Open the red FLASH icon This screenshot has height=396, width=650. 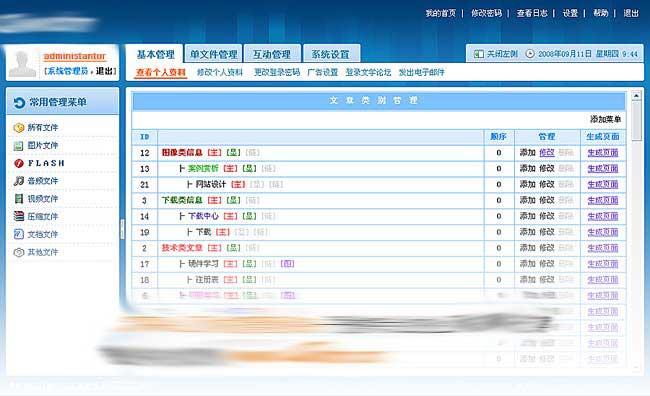[19, 163]
